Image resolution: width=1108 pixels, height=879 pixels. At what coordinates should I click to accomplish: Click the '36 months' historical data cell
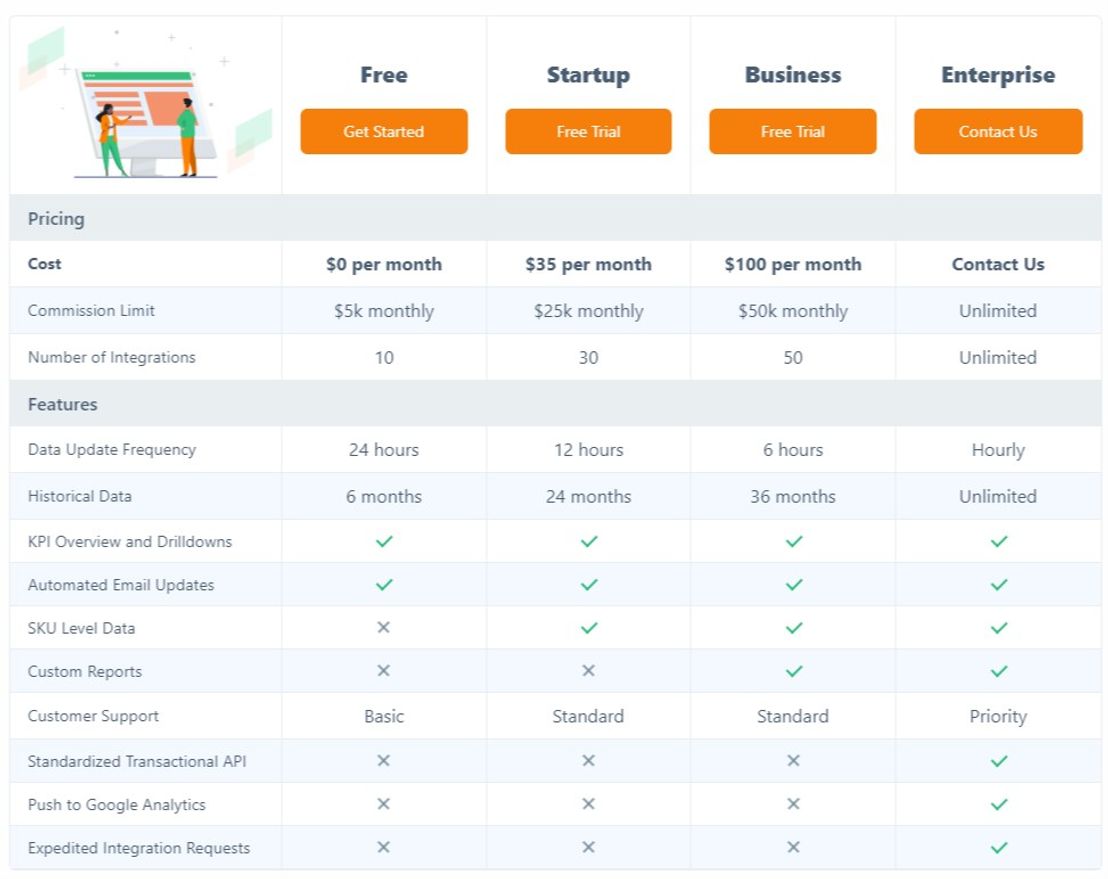pos(793,497)
